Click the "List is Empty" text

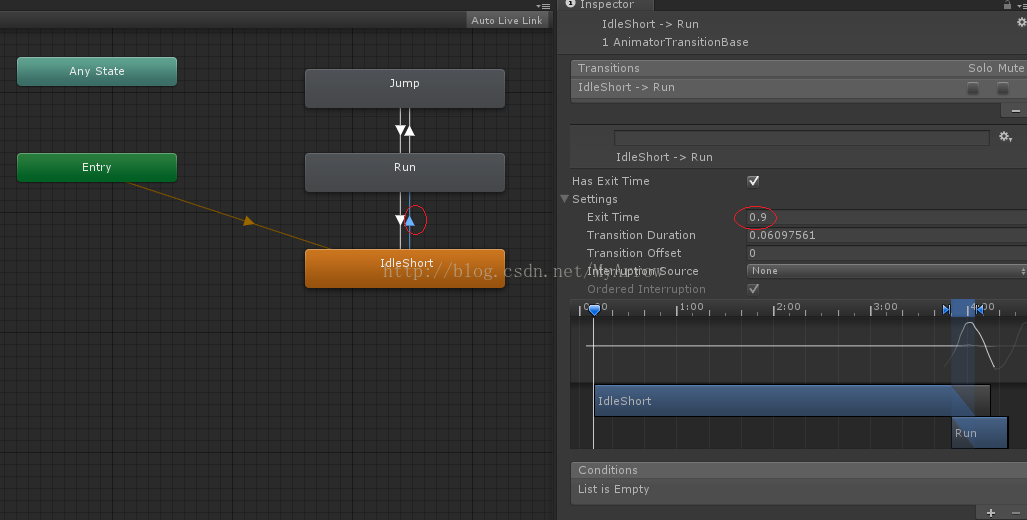pyautogui.click(x=614, y=489)
